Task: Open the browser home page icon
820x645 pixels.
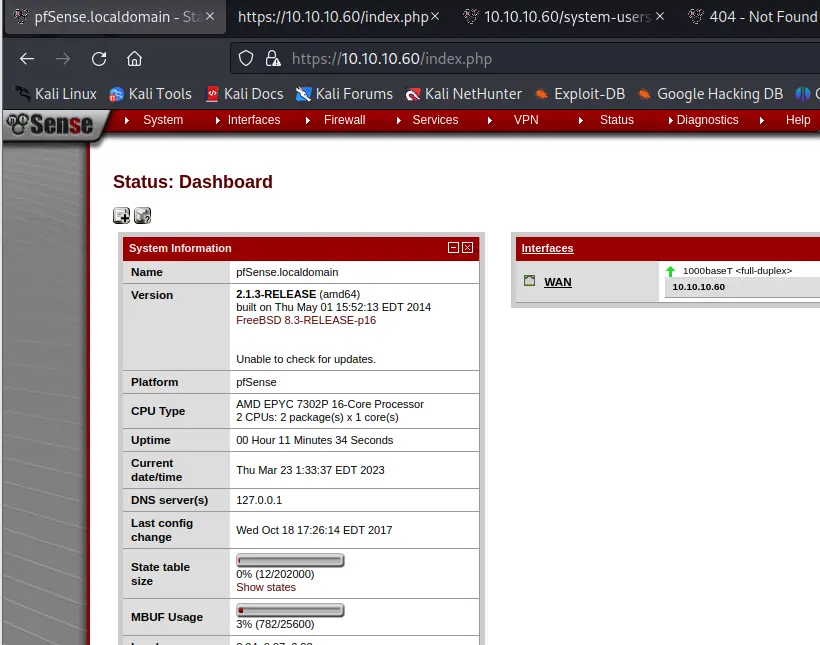Action: tap(134, 59)
